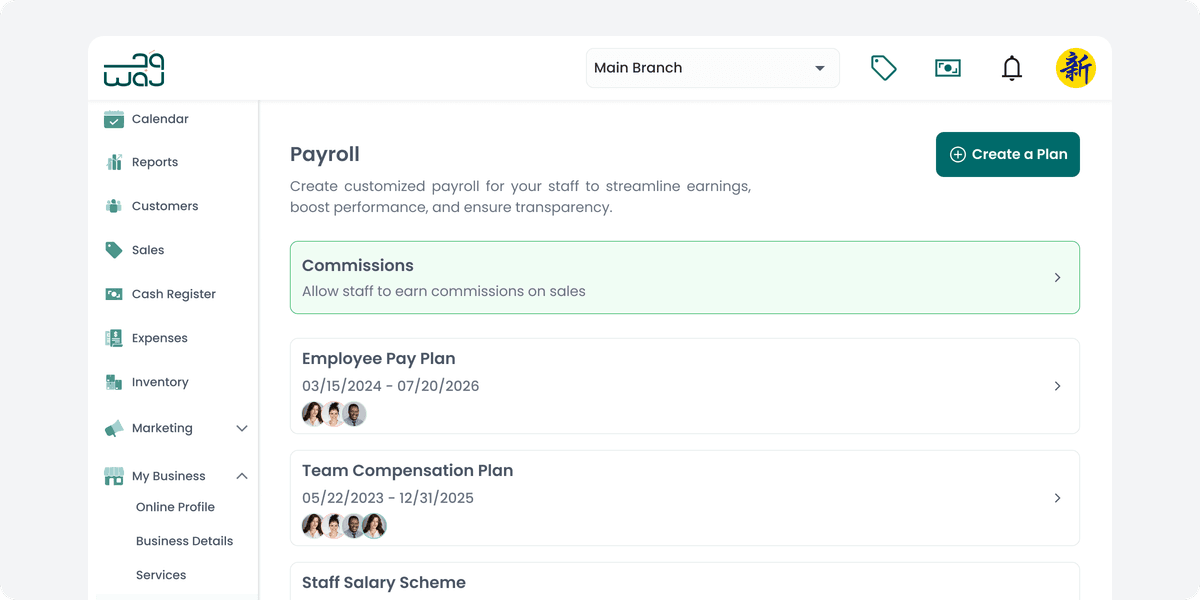
Task: Click the Employee Pay Plan card chevron
Action: [1057, 386]
